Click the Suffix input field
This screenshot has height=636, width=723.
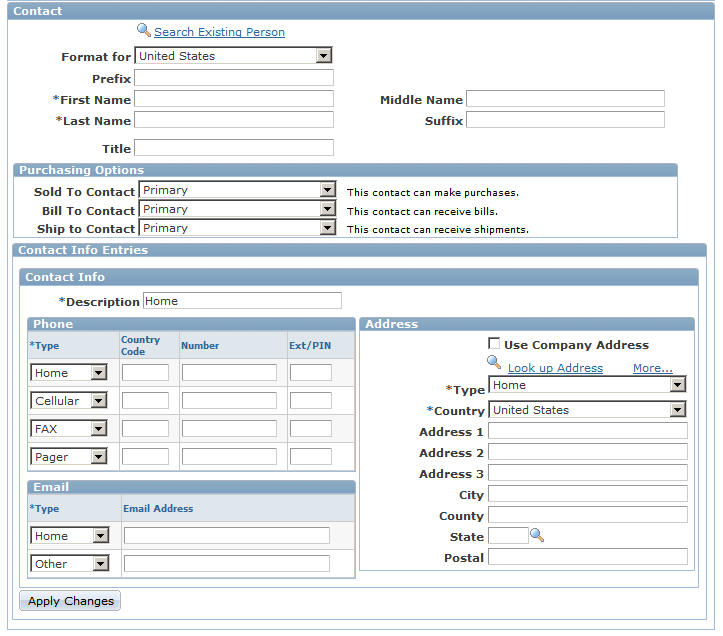pyautogui.click(x=565, y=120)
